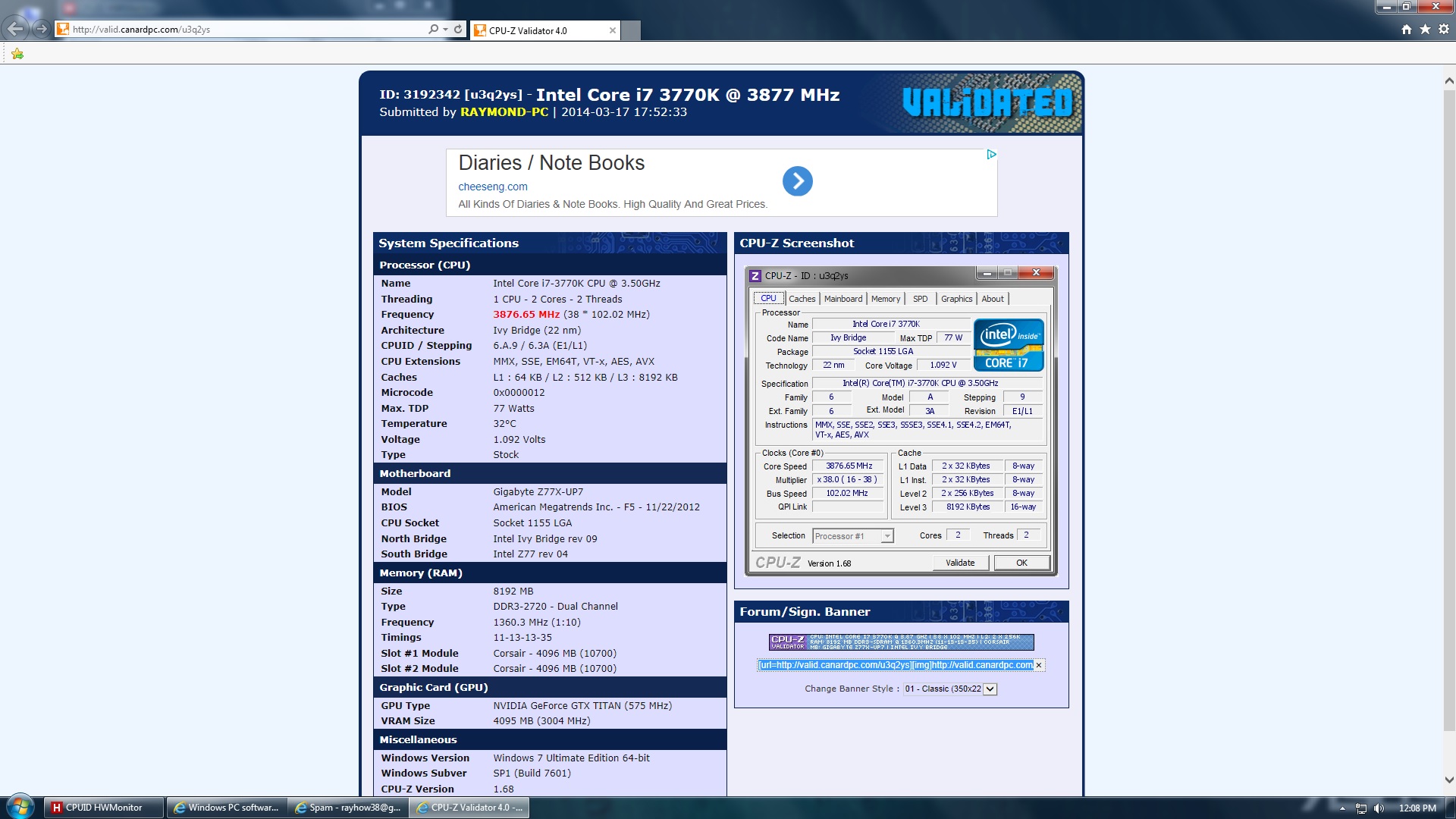Switch to Spam - rayhow38 taskbar item
The width and height of the screenshot is (1456, 819).
[x=348, y=808]
